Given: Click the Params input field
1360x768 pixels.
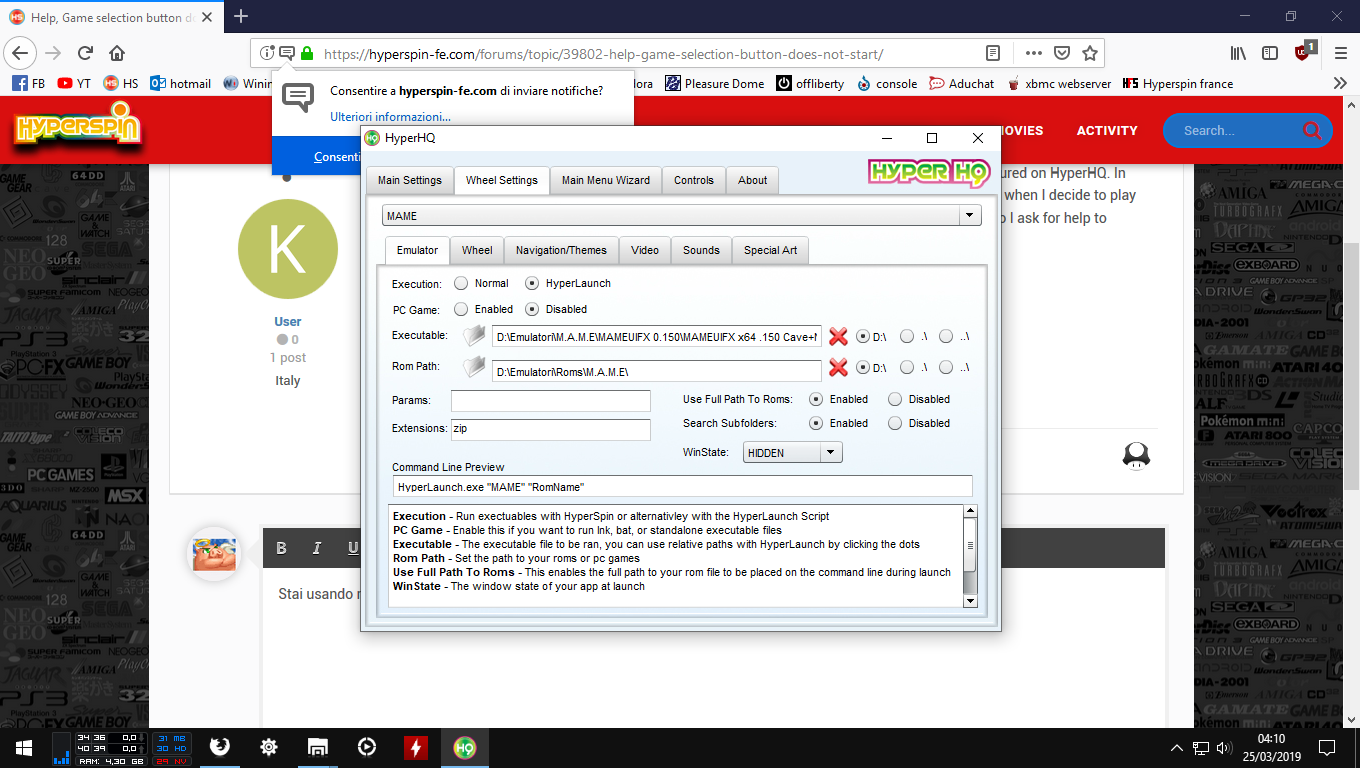Looking at the screenshot, I should [550, 401].
